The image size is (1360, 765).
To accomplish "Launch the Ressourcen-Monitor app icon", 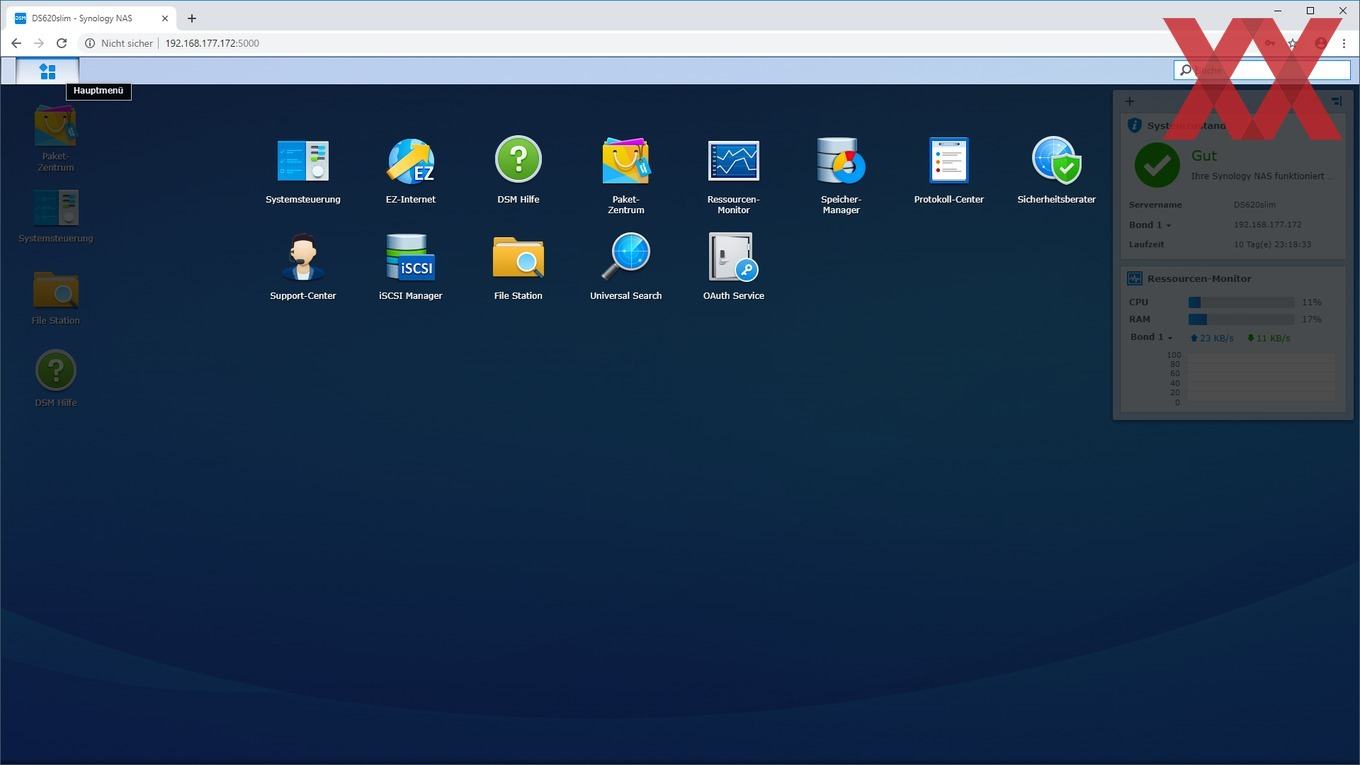I will click(x=733, y=175).
